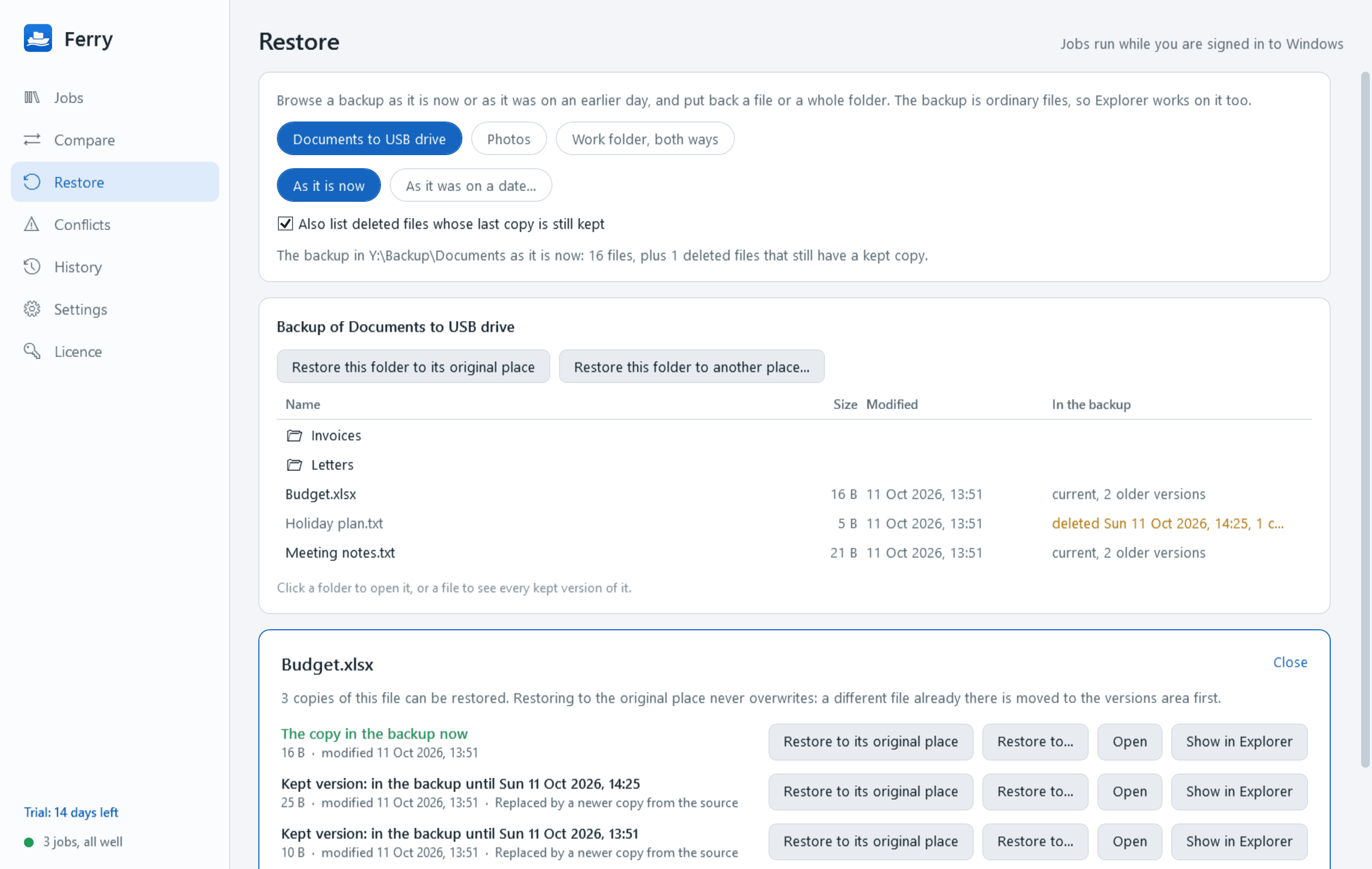Open the Licence page

tap(115, 351)
